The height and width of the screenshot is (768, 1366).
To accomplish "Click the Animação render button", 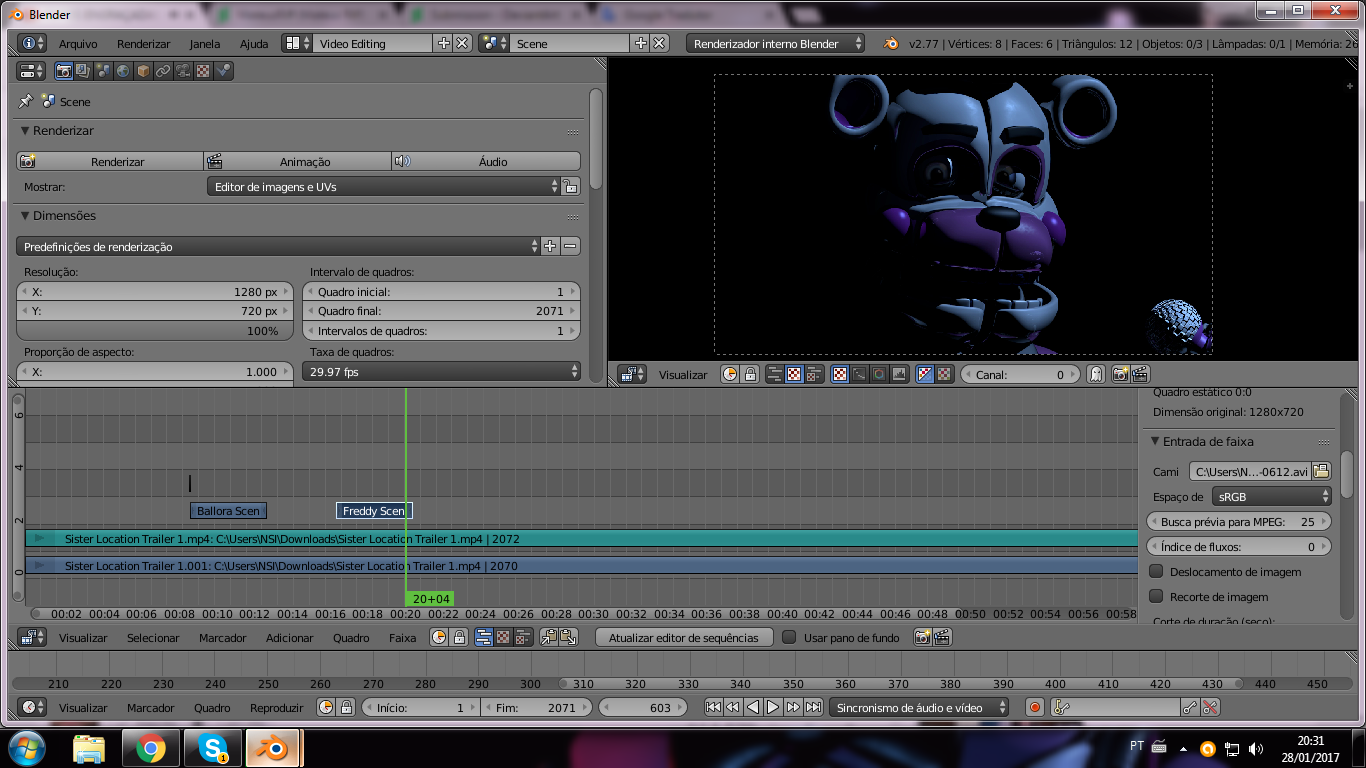I will point(297,161).
